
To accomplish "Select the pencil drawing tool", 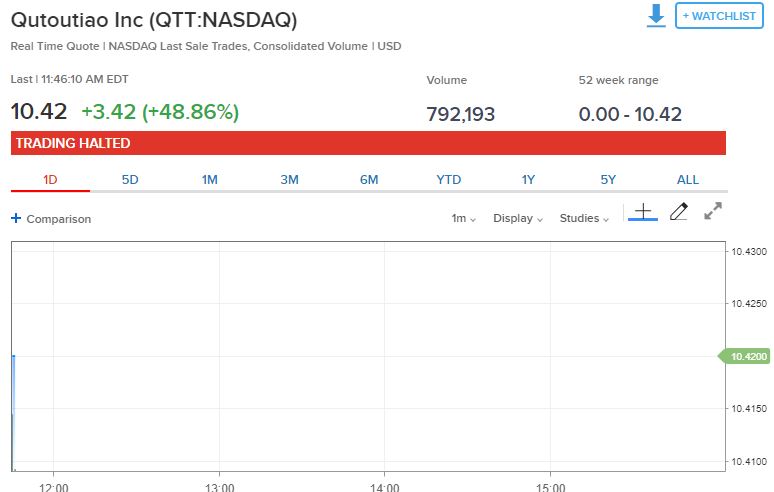I will point(679,212).
